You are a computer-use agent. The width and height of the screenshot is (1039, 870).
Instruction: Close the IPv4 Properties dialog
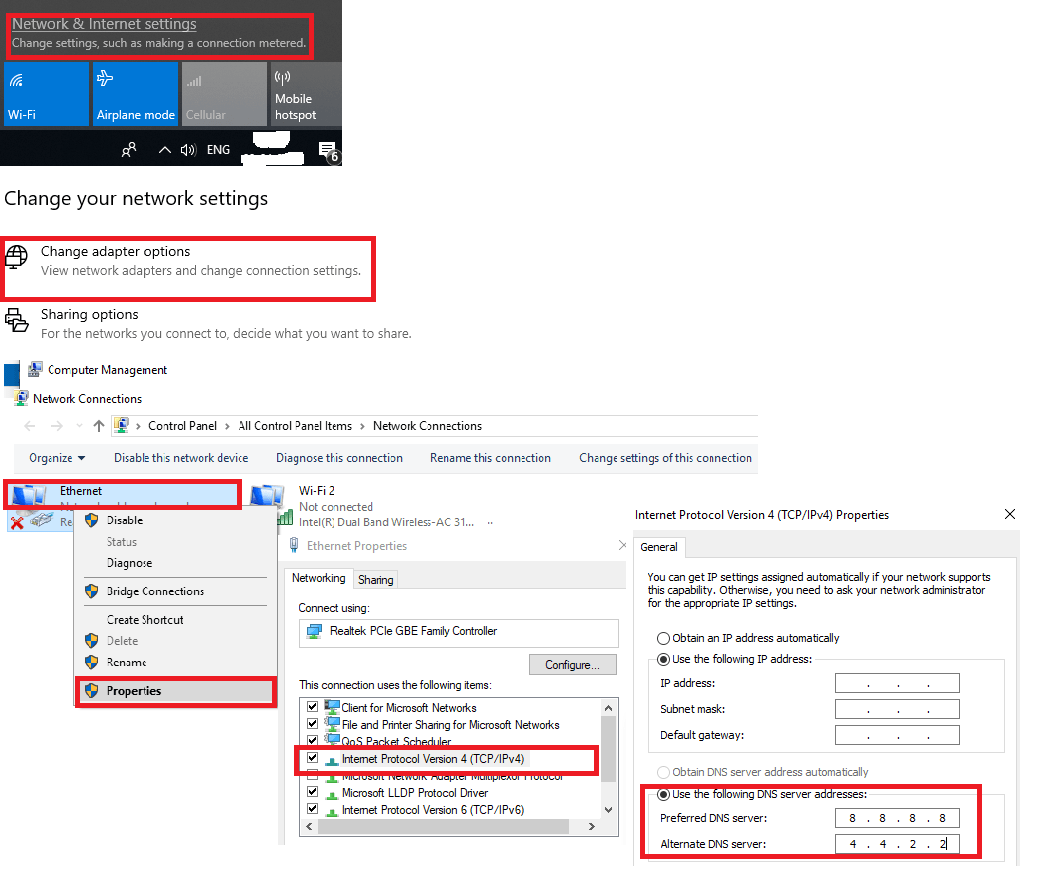tap(1010, 515)
